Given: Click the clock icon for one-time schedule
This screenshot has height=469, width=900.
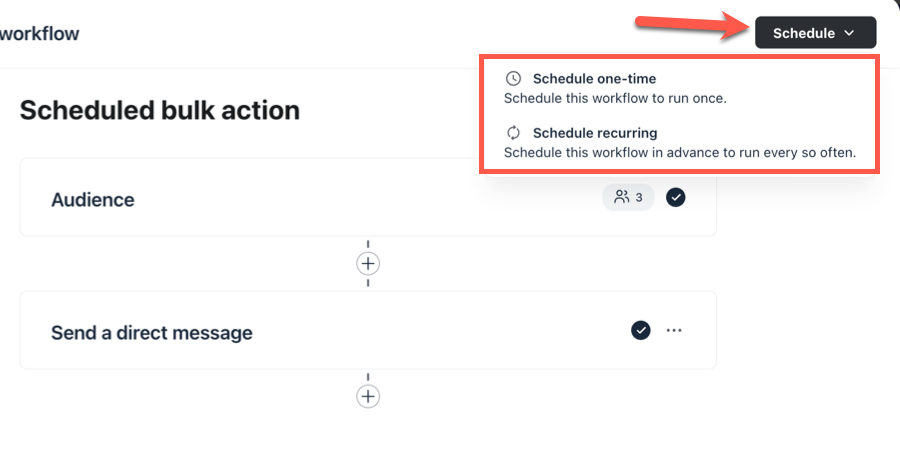Looking at the screenshot, I should click(x=514, y=78).
